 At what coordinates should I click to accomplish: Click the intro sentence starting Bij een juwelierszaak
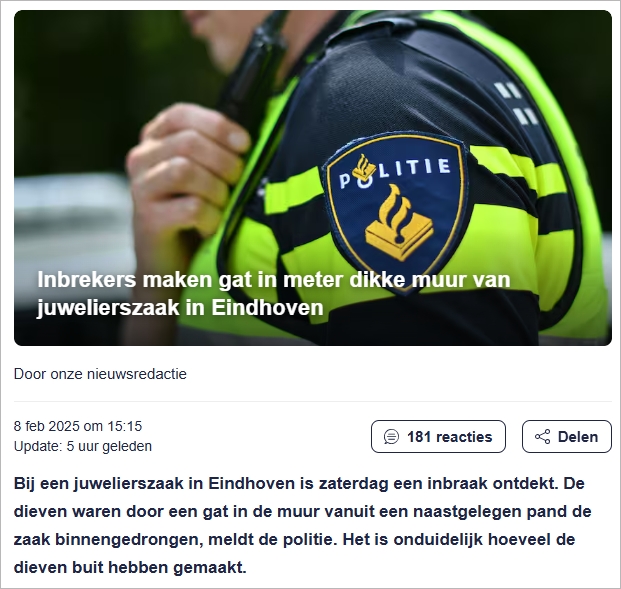[x=299, y=484]
